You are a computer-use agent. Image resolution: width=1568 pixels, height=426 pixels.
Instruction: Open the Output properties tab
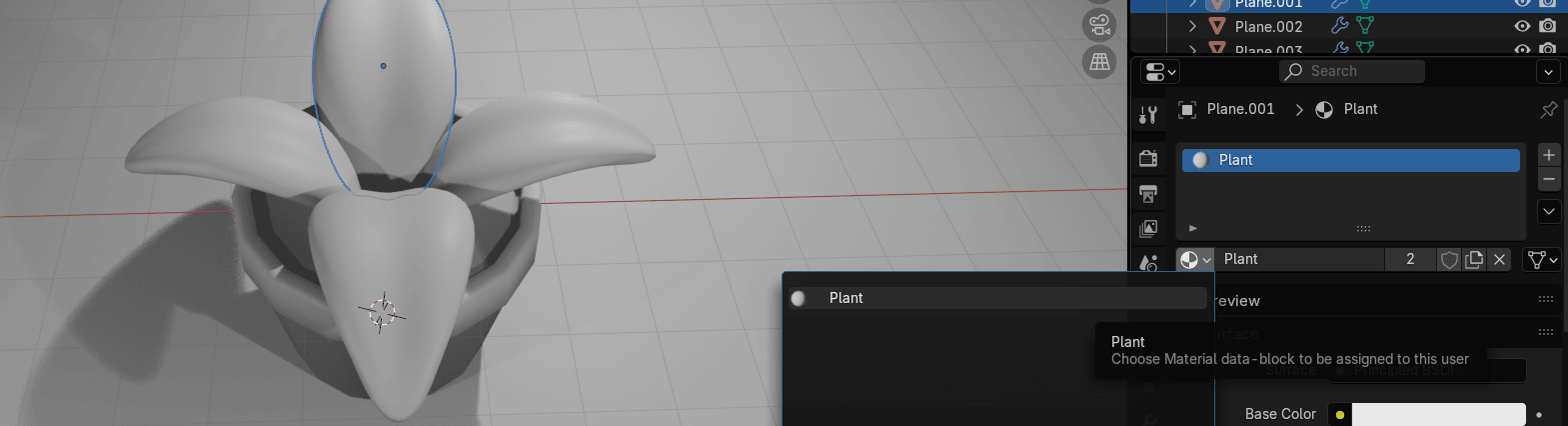coord(1148,193)
